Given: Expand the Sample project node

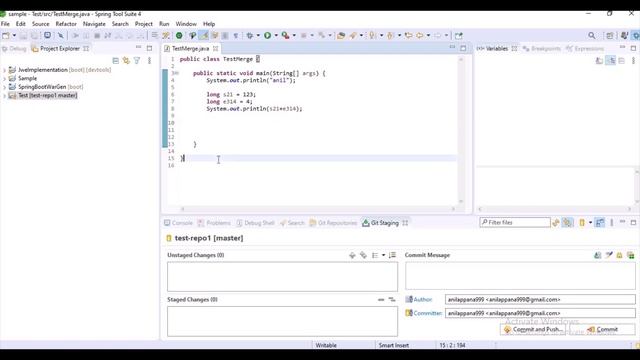Looking at the screenshot, I should (x=4, y=78).
